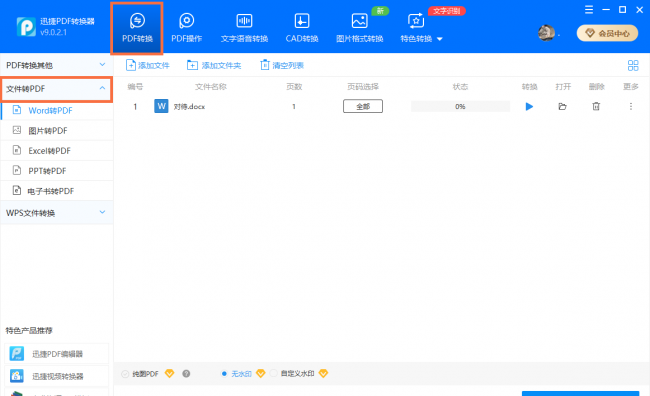650x396 pixels.
Task: Click the PDF操作 disc icon
Action: tap(187, 21)
